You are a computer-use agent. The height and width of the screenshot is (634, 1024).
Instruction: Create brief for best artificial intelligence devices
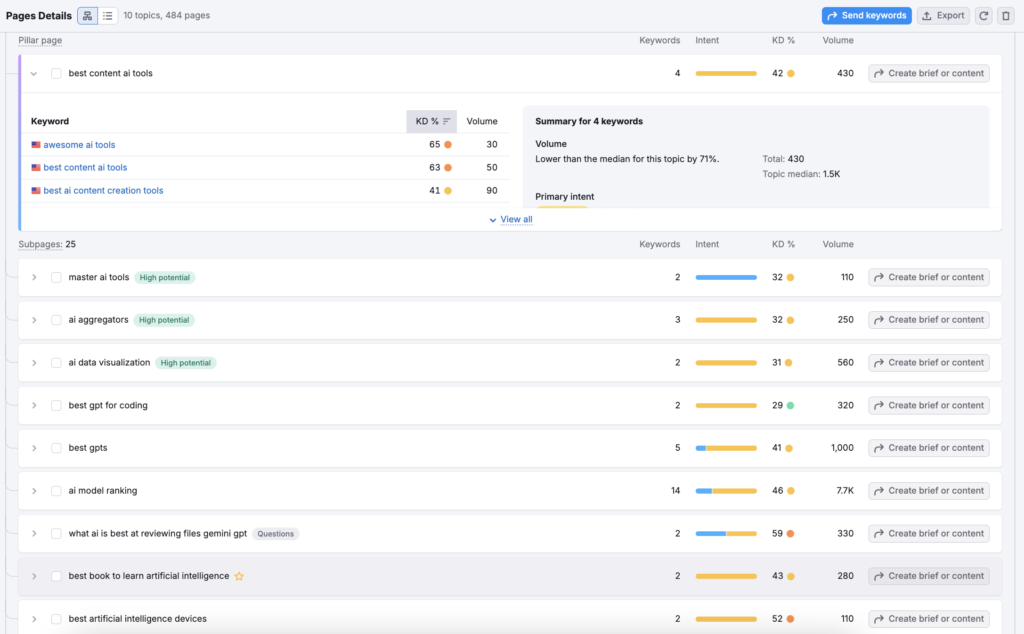pos(929,619)
